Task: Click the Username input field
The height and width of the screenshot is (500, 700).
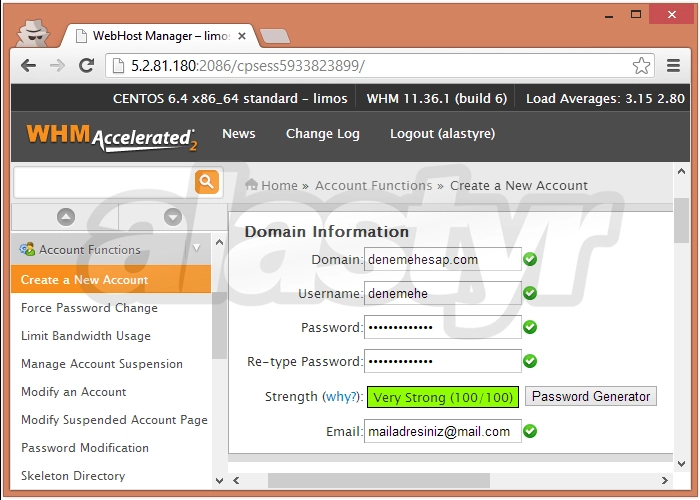Action: click(442, 293)
